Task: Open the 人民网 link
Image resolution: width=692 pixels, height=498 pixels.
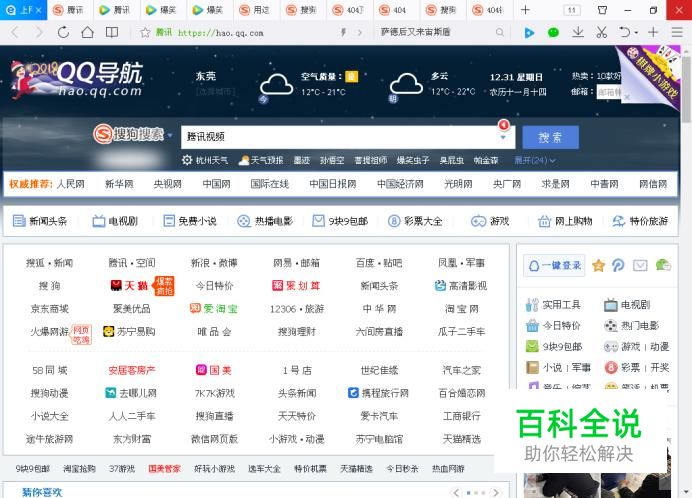Action: click(71, 184)
